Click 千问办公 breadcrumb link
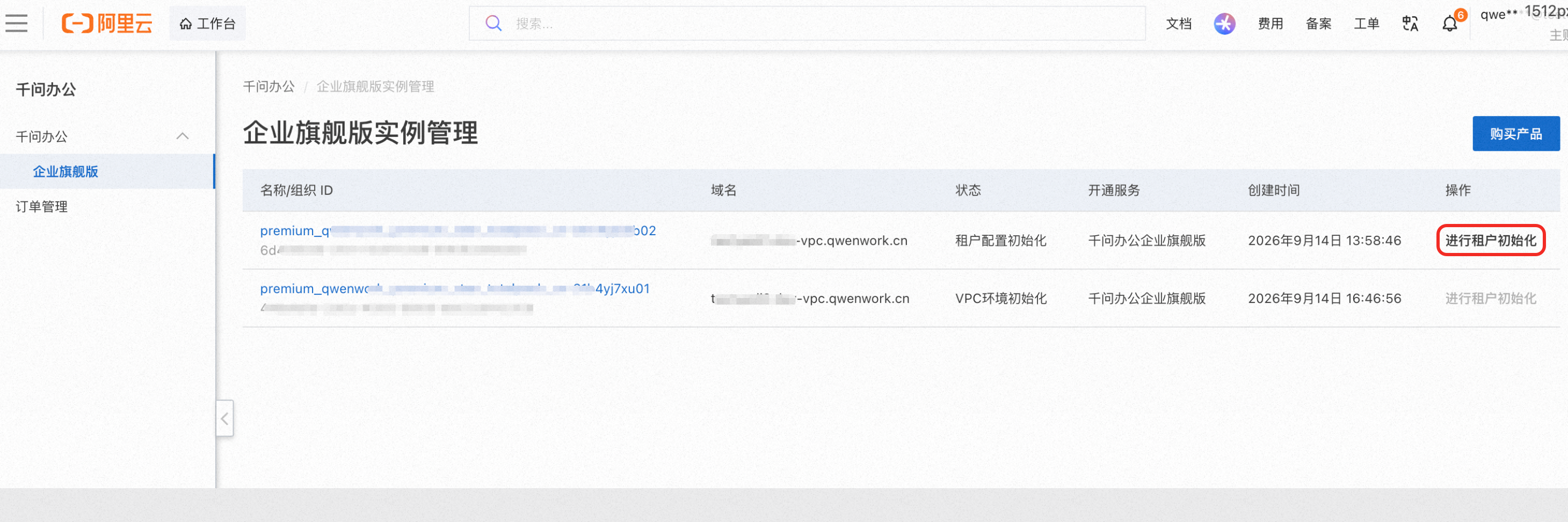Screen dimensions: 1568x522 [x=268, y=86]
